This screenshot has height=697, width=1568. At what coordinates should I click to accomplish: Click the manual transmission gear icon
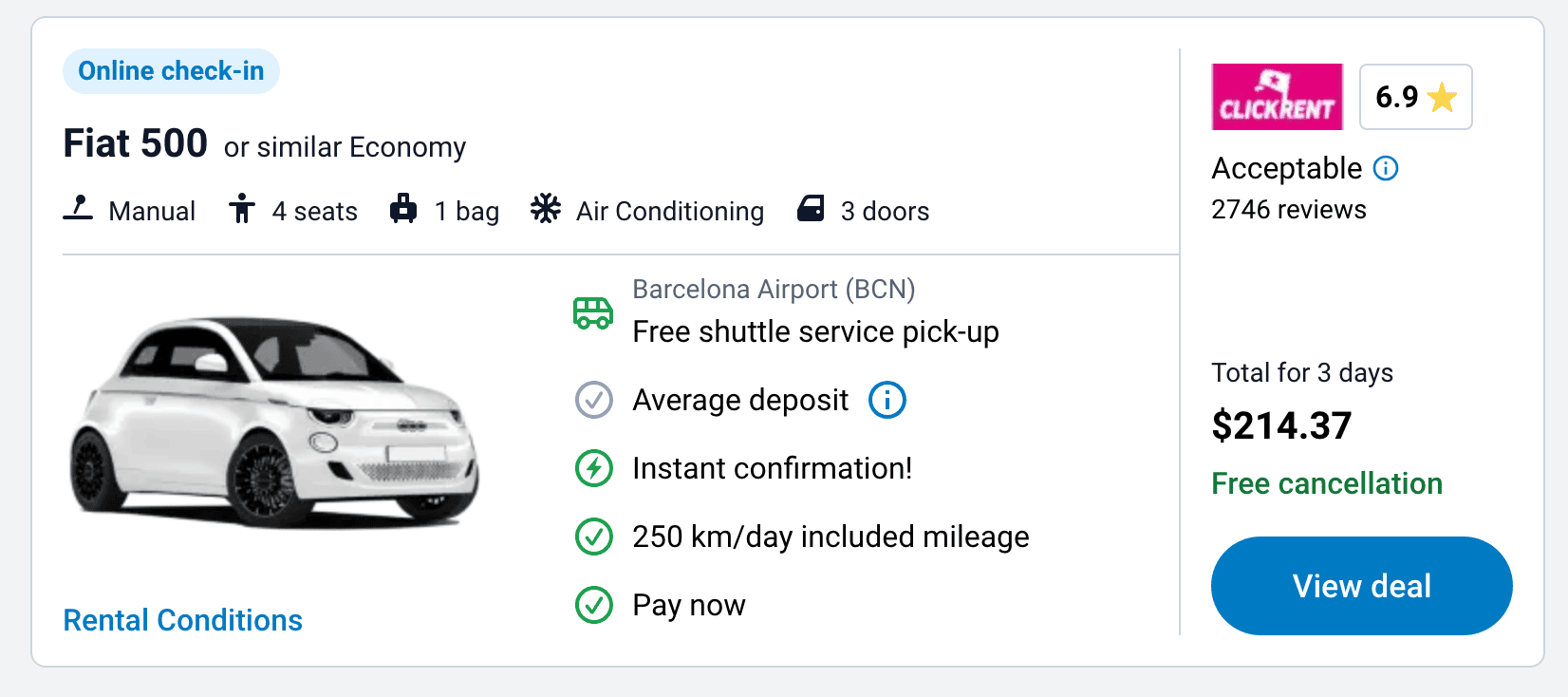pos(78,208)
